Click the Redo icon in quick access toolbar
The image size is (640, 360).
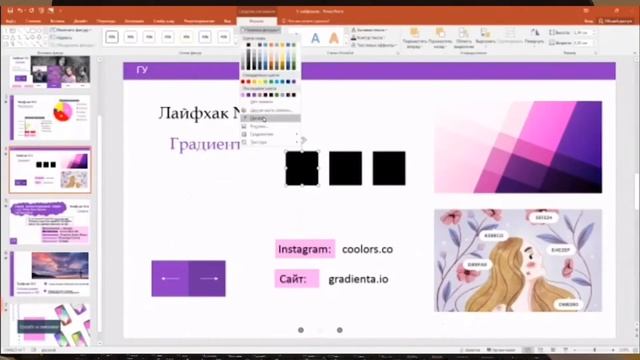tap(31, 11)
